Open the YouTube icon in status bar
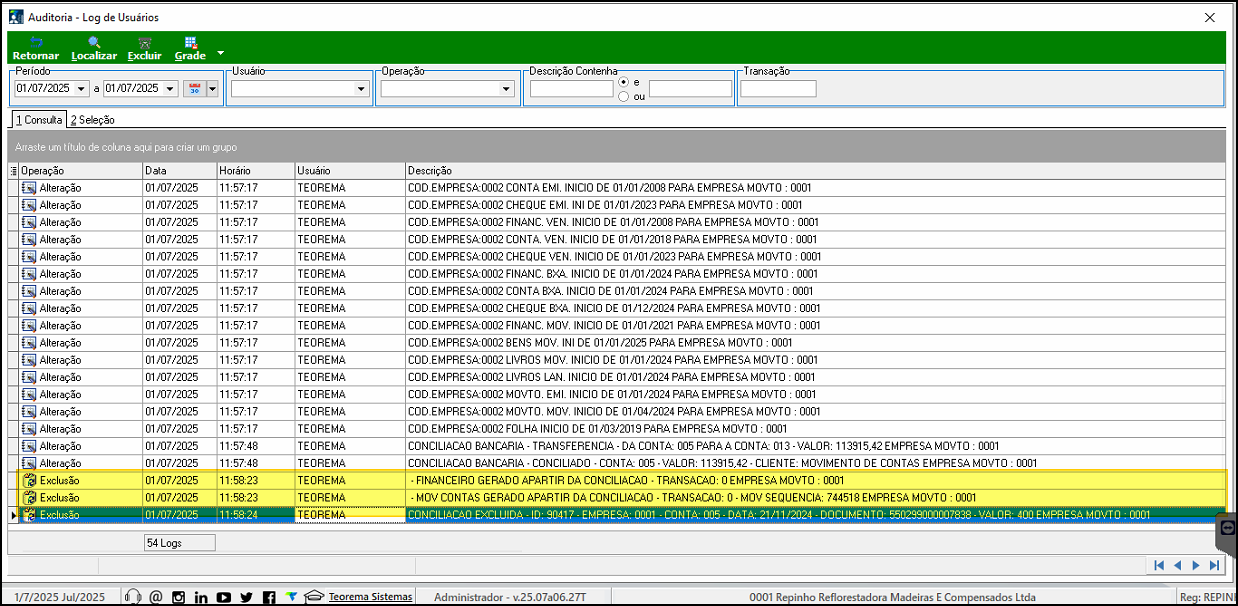The image size is (1238, 606). (224, 597)
